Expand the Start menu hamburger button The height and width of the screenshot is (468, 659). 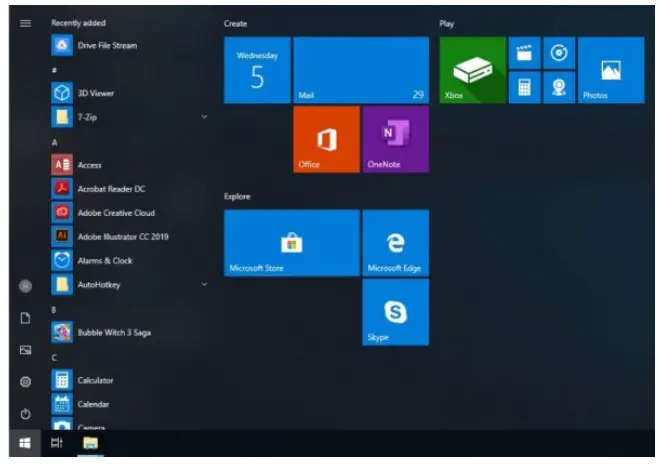click(x=25, y=23)
